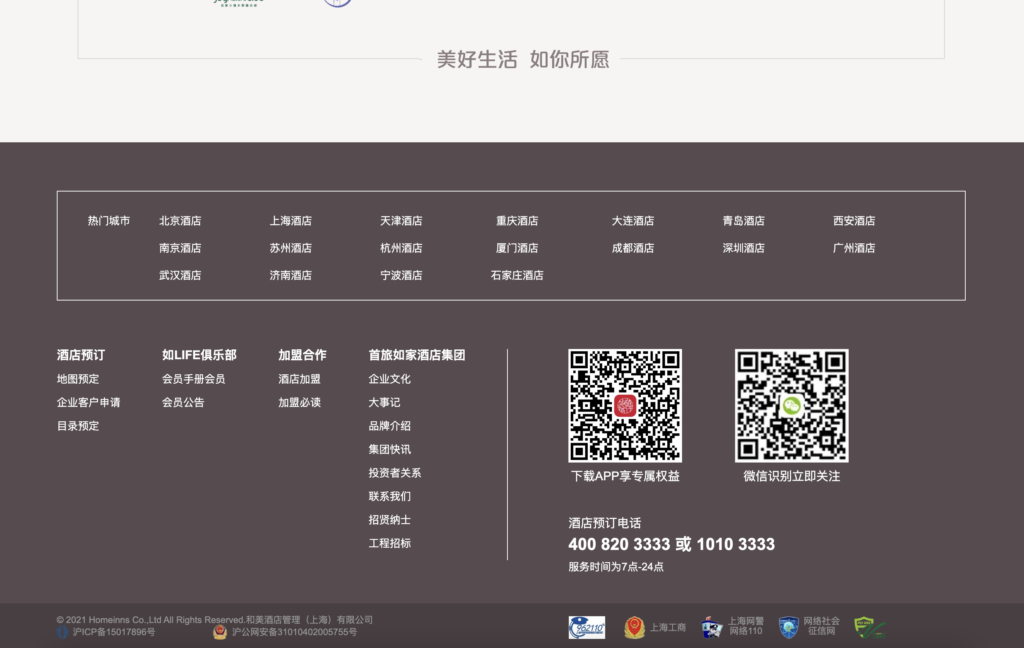
Task: Go to 杭州酒店
Action: pos(401,248)
